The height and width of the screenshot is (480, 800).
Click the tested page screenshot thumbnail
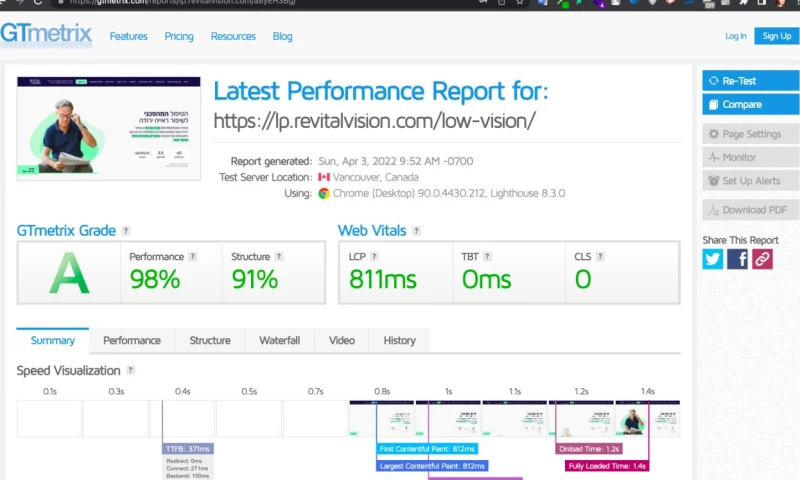108,127
